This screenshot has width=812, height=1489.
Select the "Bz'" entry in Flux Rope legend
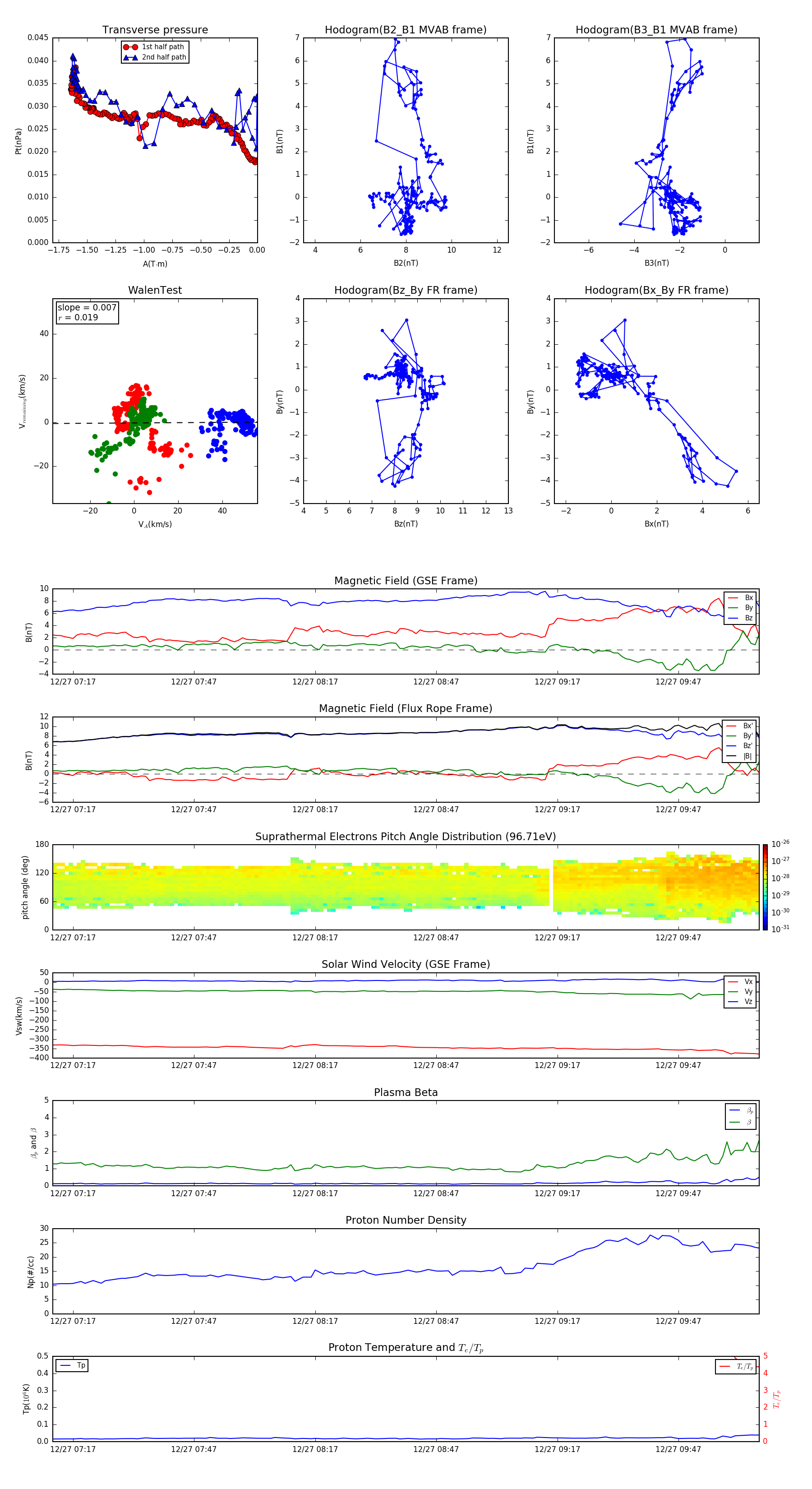740,746
